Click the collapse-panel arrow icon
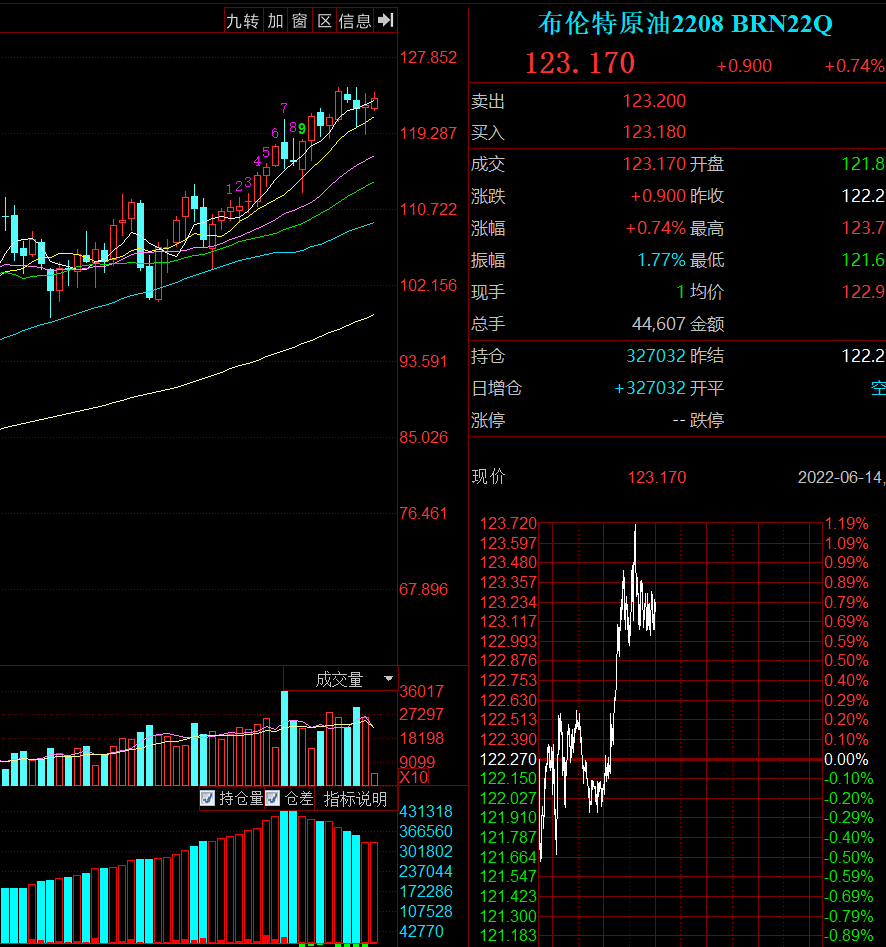 [x=385, y=21]
